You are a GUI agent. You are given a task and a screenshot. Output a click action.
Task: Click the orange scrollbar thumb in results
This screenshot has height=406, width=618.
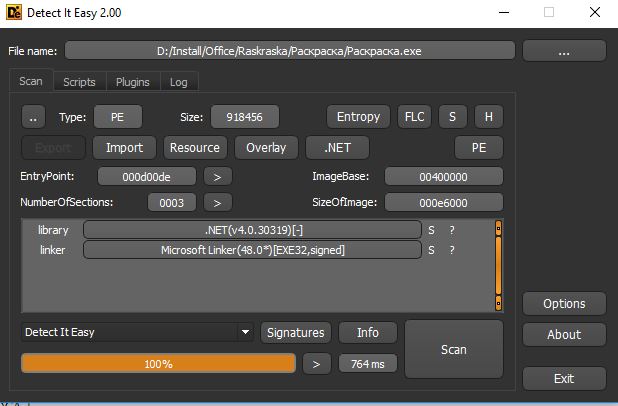coord(499,265)
